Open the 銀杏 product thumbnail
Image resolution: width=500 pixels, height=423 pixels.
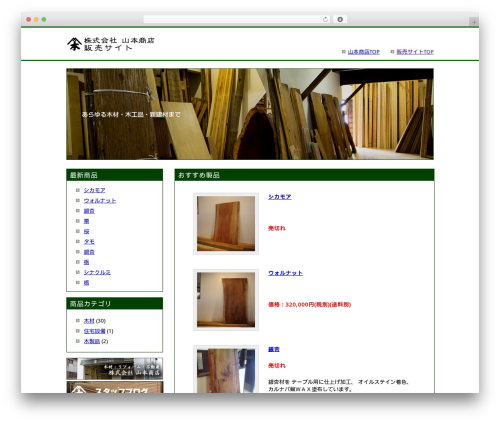[226, 369]
